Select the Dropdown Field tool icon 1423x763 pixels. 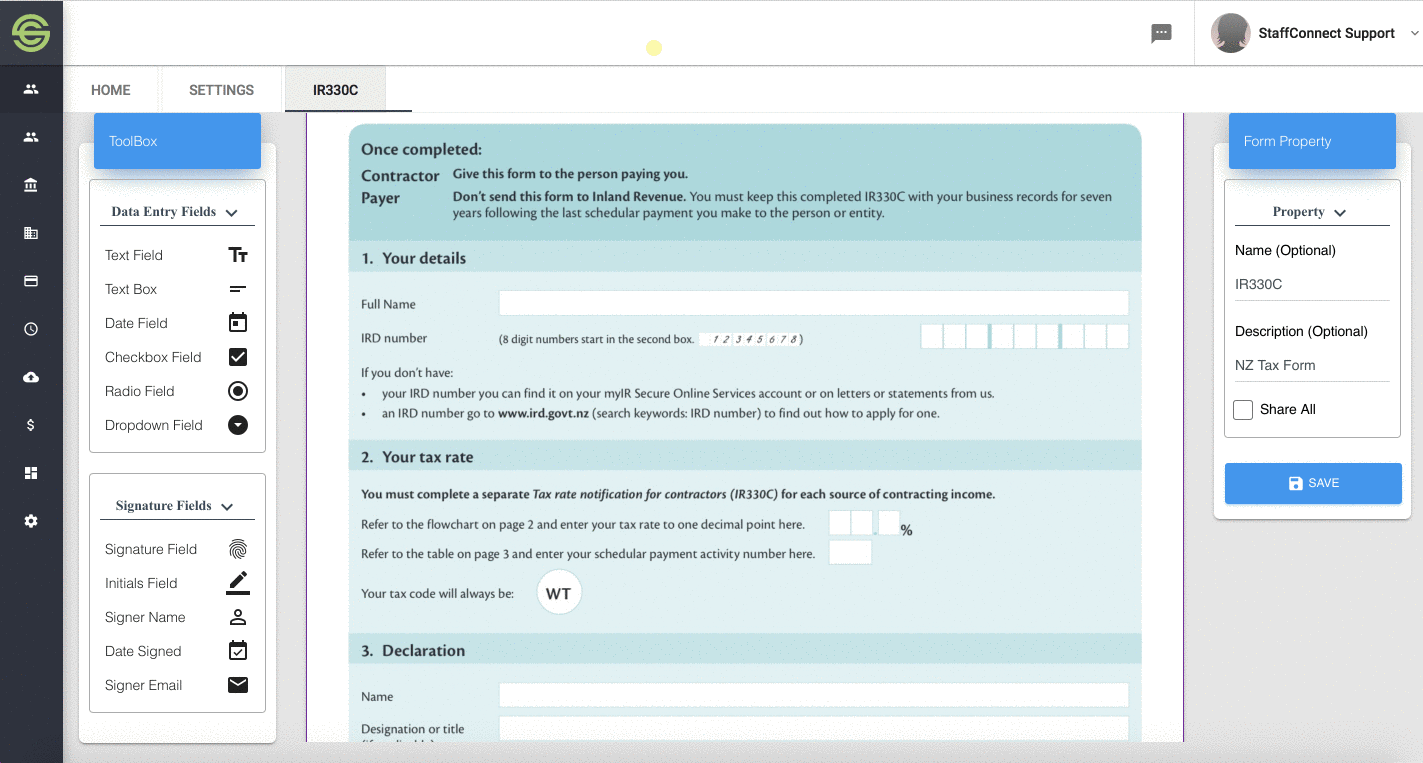click(x=238, y=425)
